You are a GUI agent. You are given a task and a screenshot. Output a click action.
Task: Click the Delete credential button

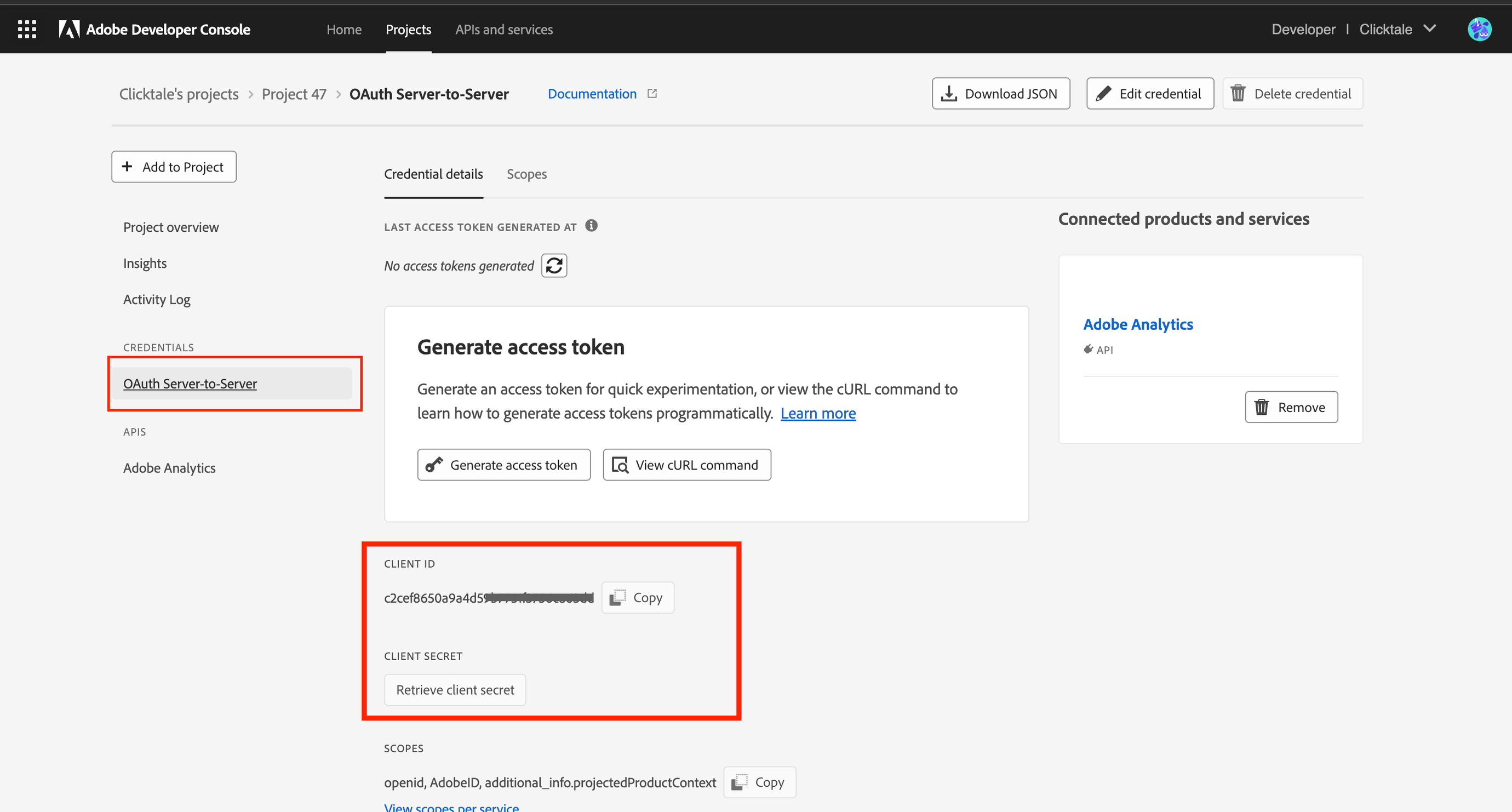coord(1292,93)
